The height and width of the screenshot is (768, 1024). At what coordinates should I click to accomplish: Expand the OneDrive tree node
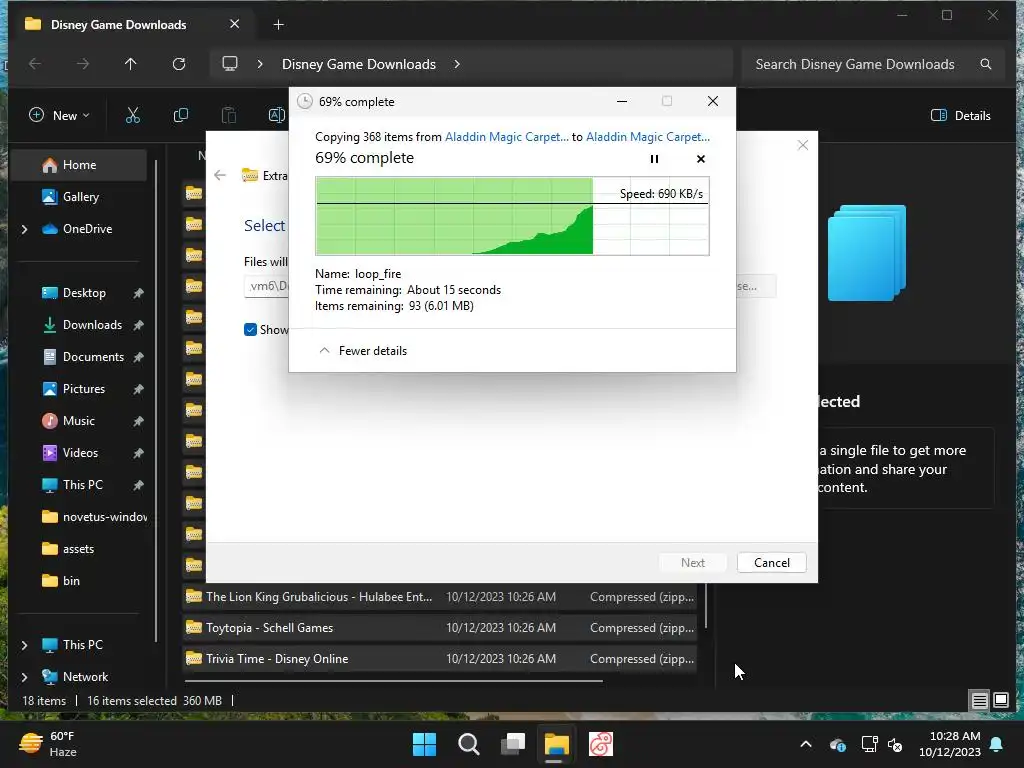(x=24, y=229)
